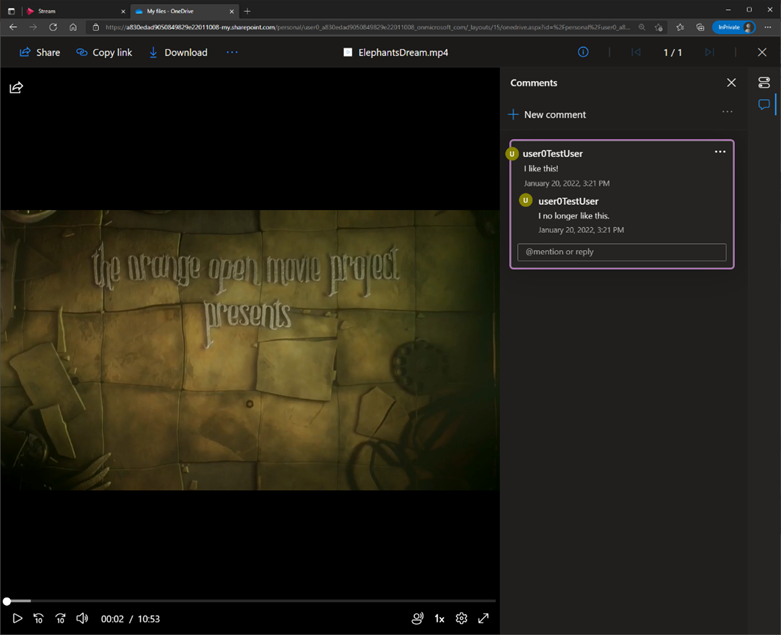Close the Comments panel
Screen dimensions: 781x635
click(x=731, y=83)
